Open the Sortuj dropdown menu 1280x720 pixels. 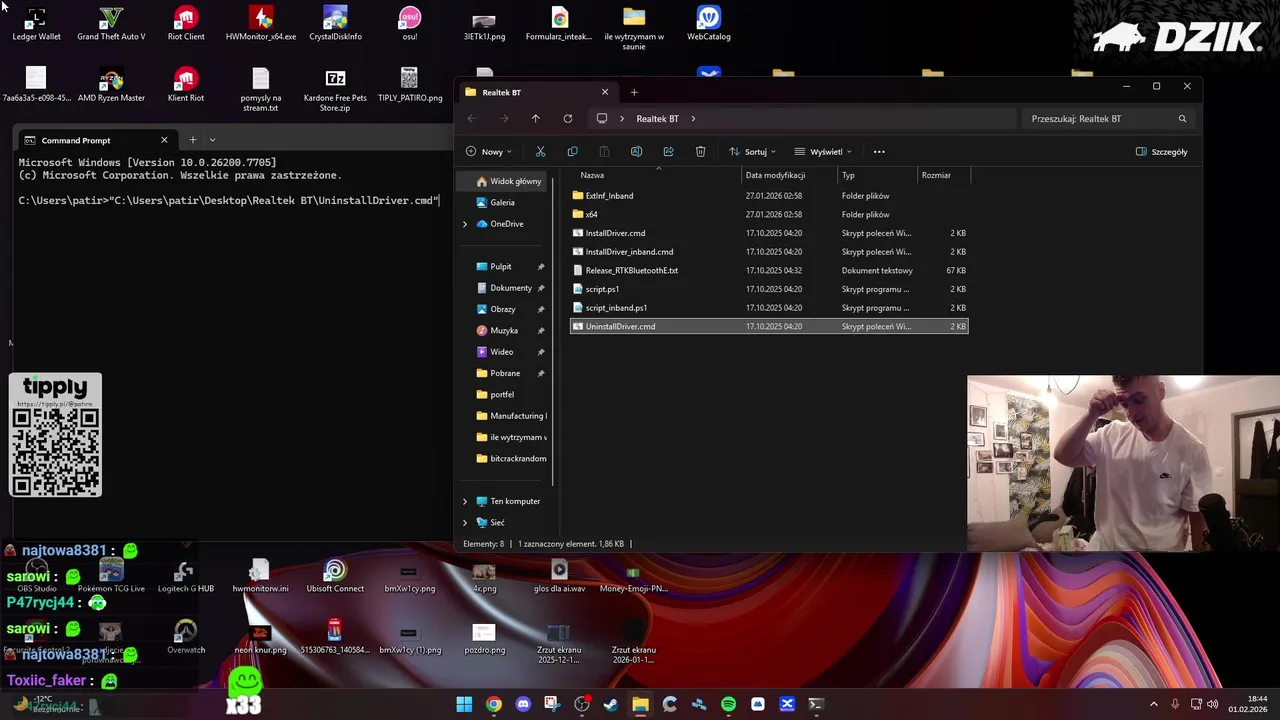tap(753, 152)
